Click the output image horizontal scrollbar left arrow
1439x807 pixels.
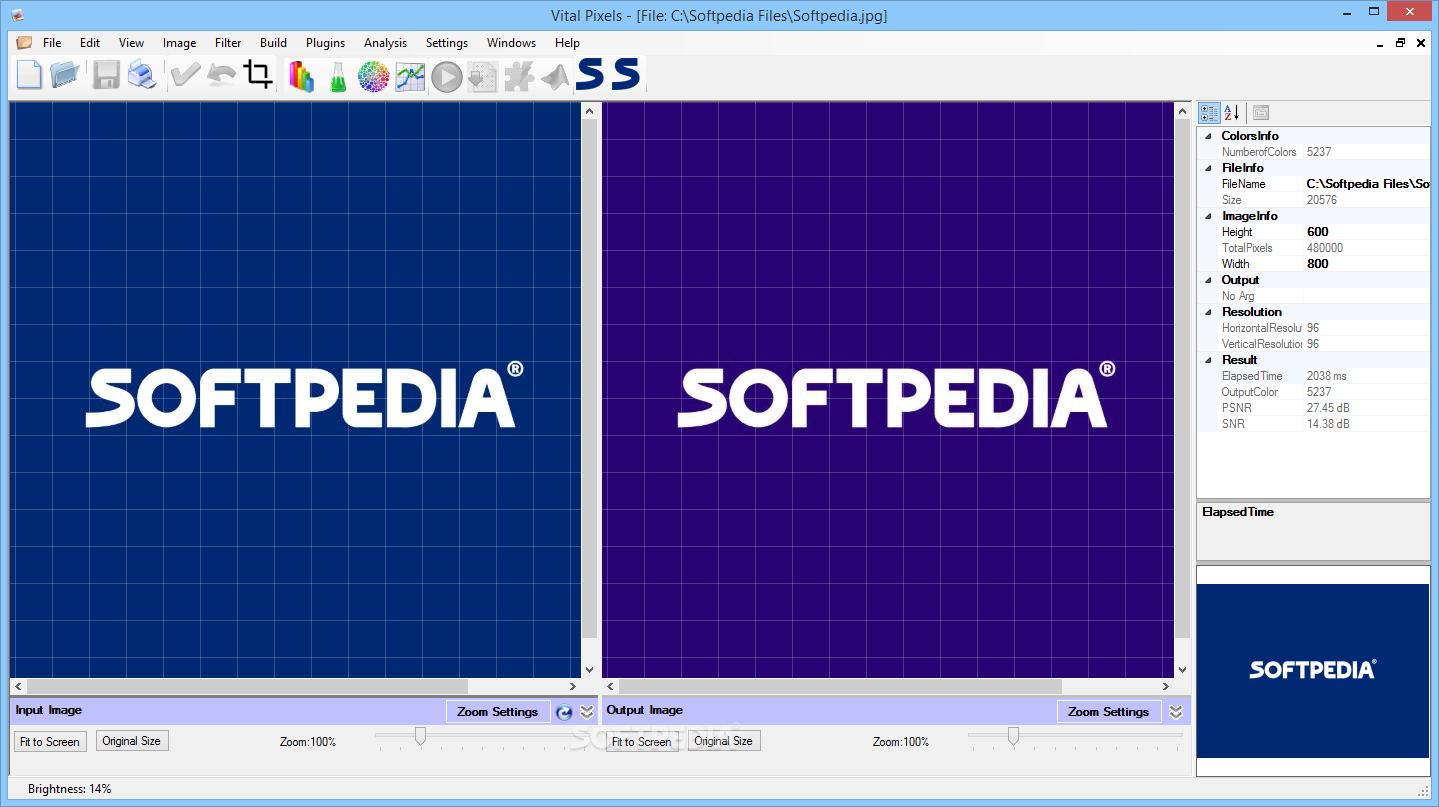pos(610,687)
